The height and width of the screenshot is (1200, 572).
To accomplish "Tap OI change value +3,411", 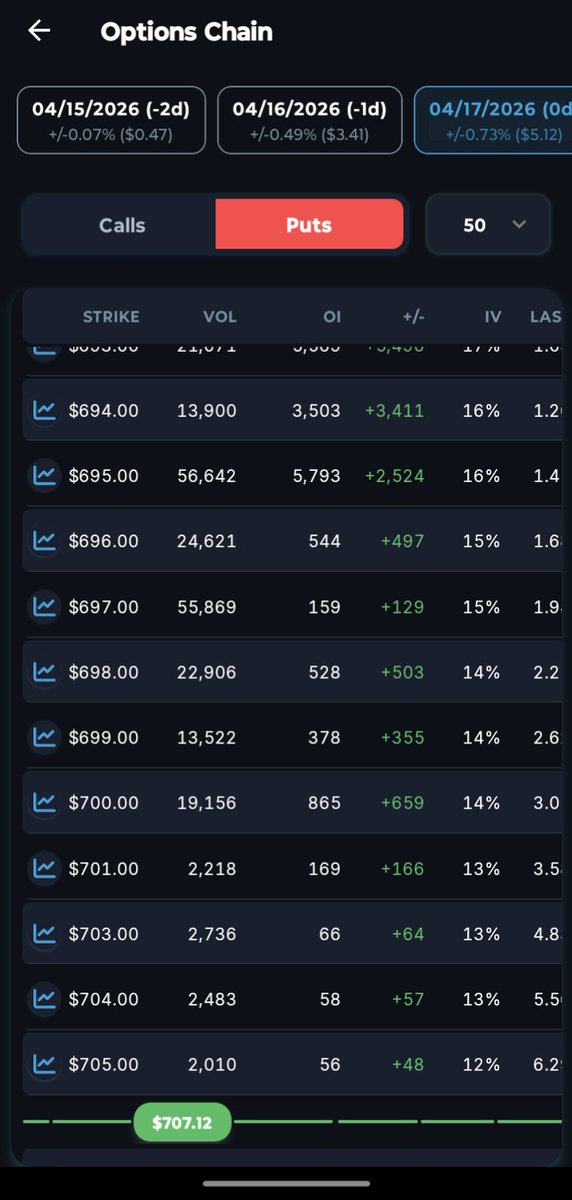I will [x=395, y=410].
